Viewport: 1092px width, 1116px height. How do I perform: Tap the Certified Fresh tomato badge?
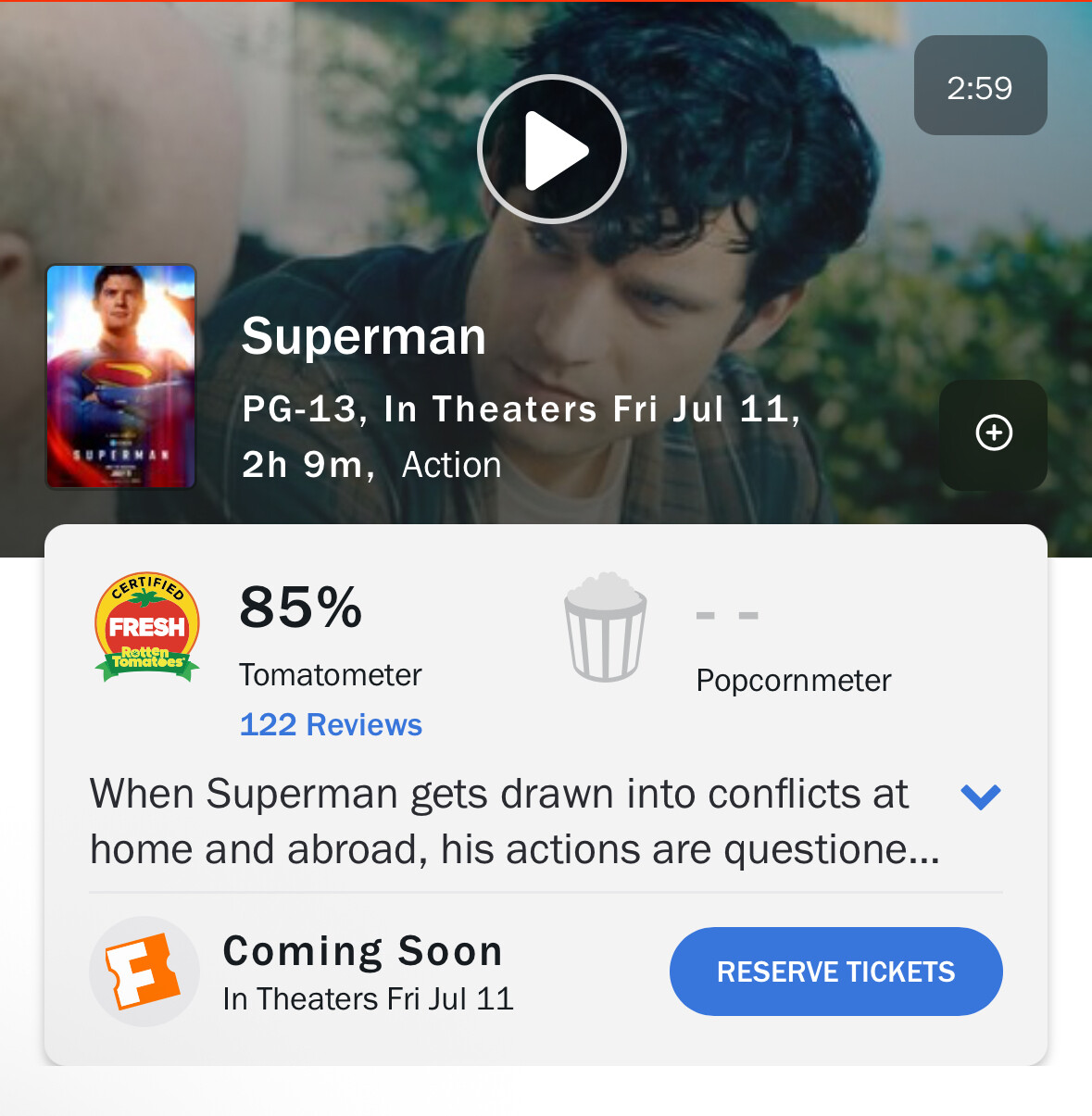tap(147, 627)
